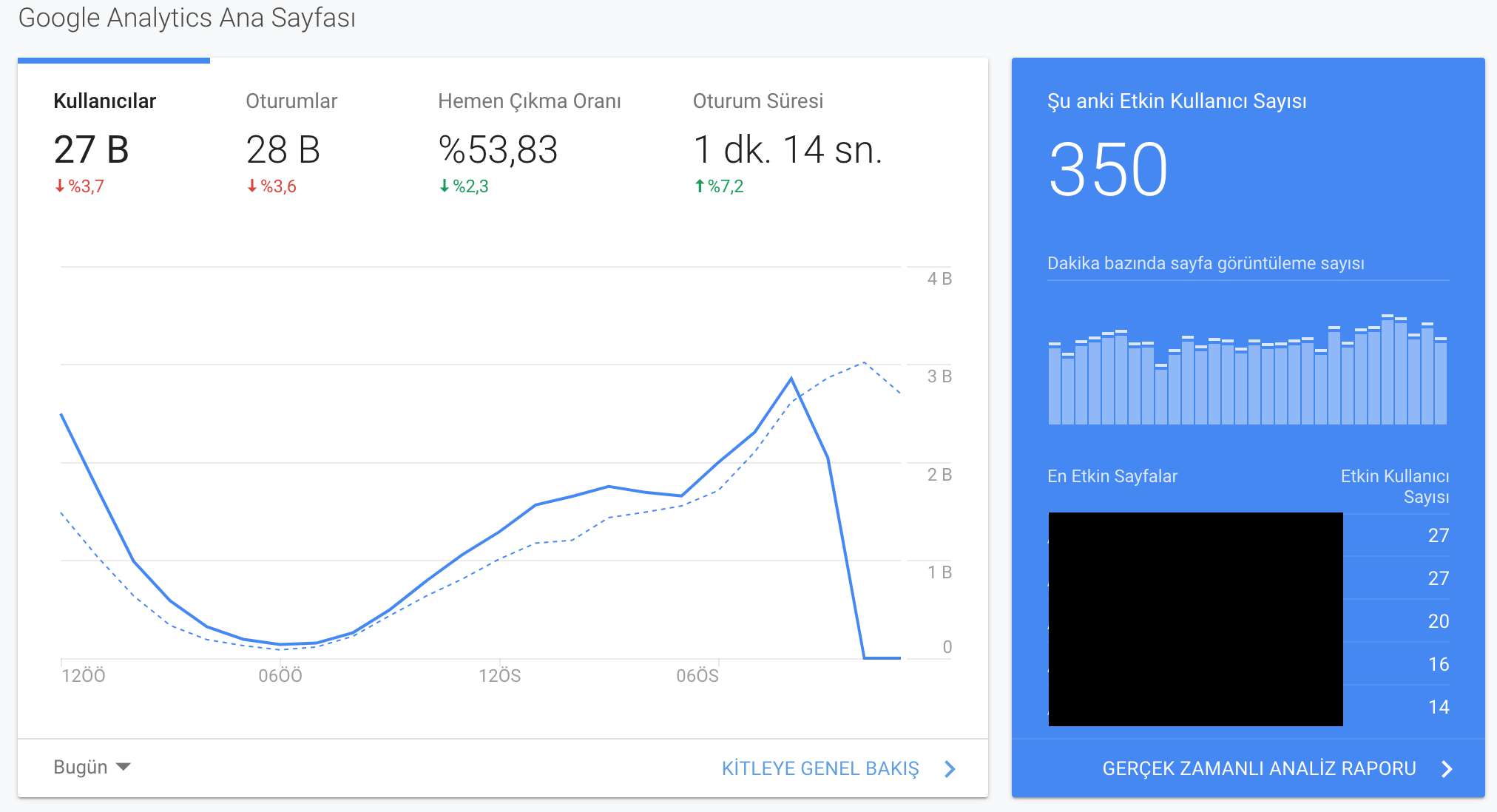Image resolution: width=1497 pixels, height=812 pixels.
Task: Click the 06ÖÖ x-axis label
Action: point(280,676)
